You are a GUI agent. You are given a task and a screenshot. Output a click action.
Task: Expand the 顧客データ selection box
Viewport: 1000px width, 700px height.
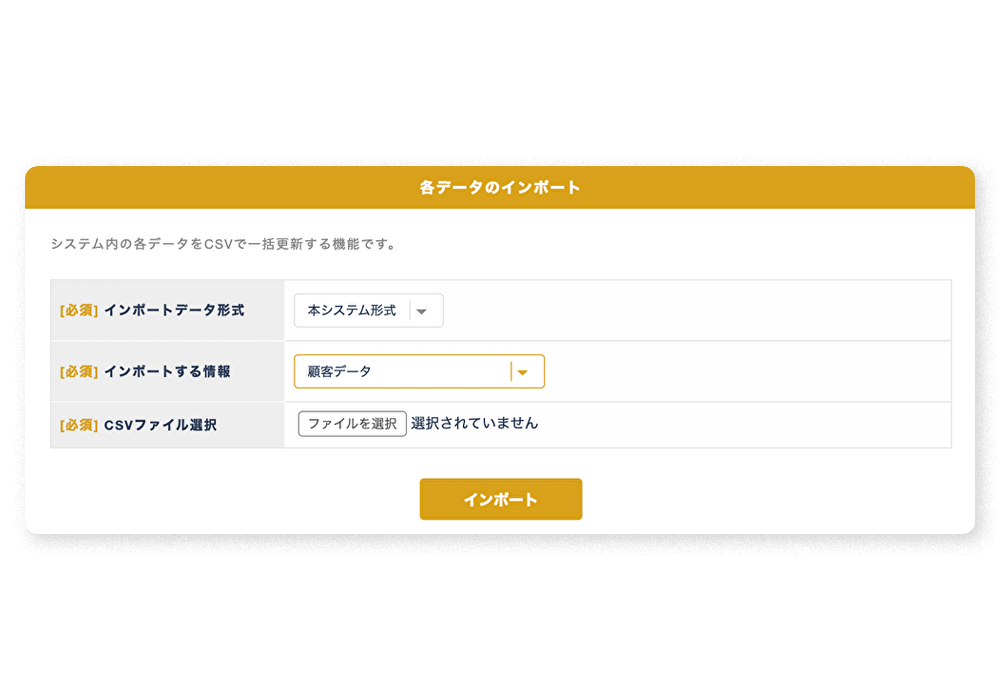point(400,372)
